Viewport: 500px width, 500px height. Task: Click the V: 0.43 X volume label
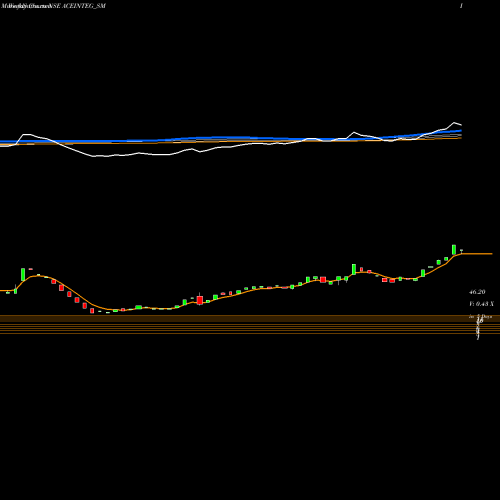pyautogui.click(x=481, y=304)
